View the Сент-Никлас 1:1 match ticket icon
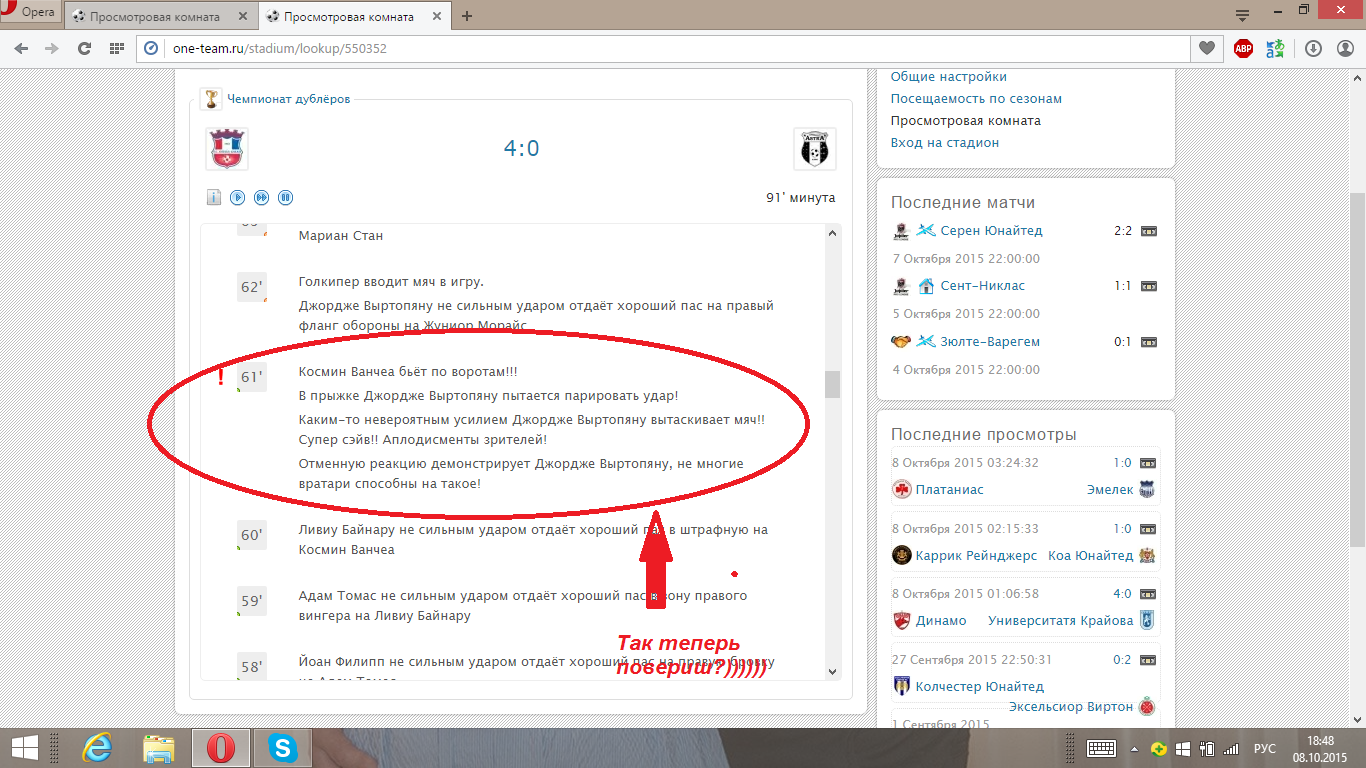Screen dimensions: 1366x768 [x=1149, y=286]
